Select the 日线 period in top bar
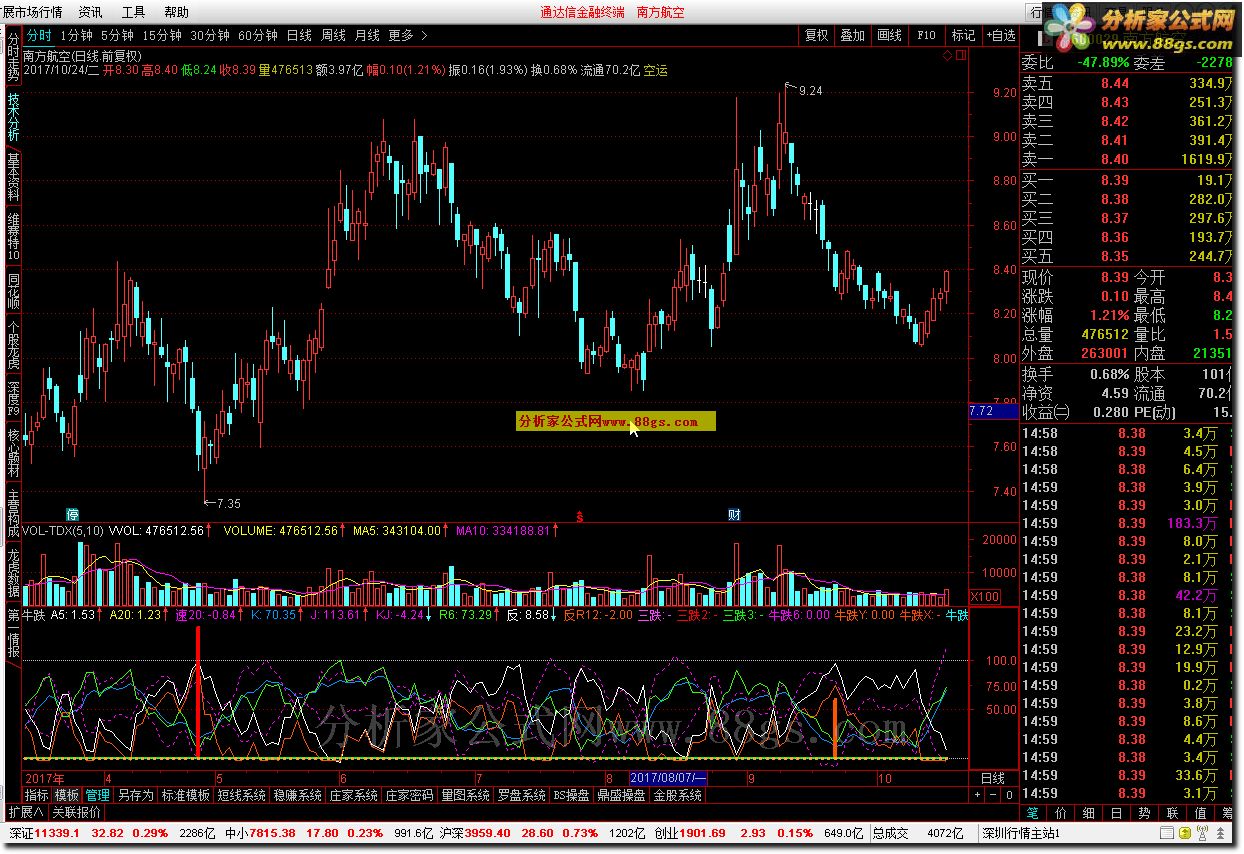1244x854 pixels. (299, 35)
